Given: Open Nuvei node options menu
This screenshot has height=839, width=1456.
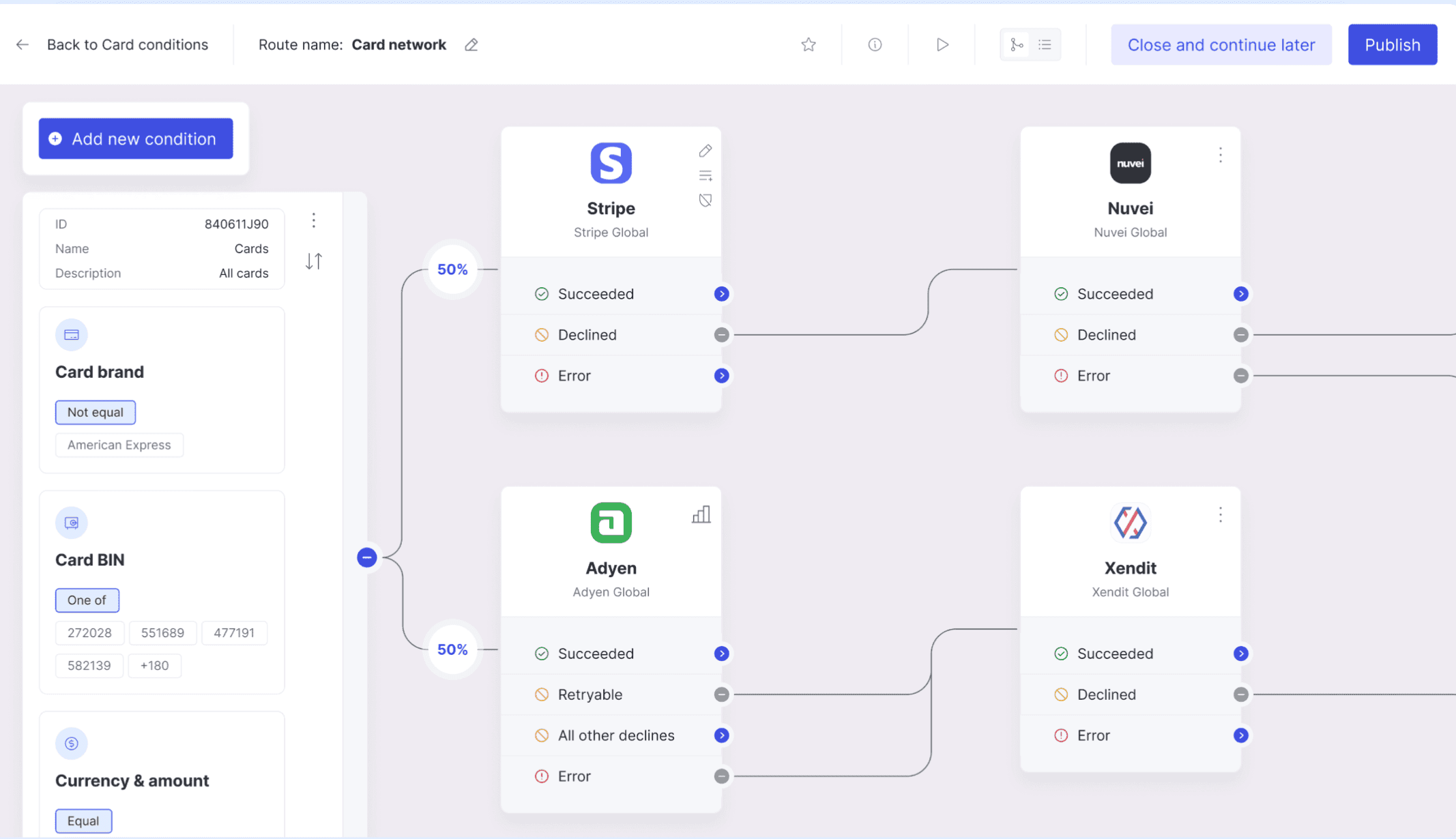Looking at the screenshot, I should tap(1221, 156).
